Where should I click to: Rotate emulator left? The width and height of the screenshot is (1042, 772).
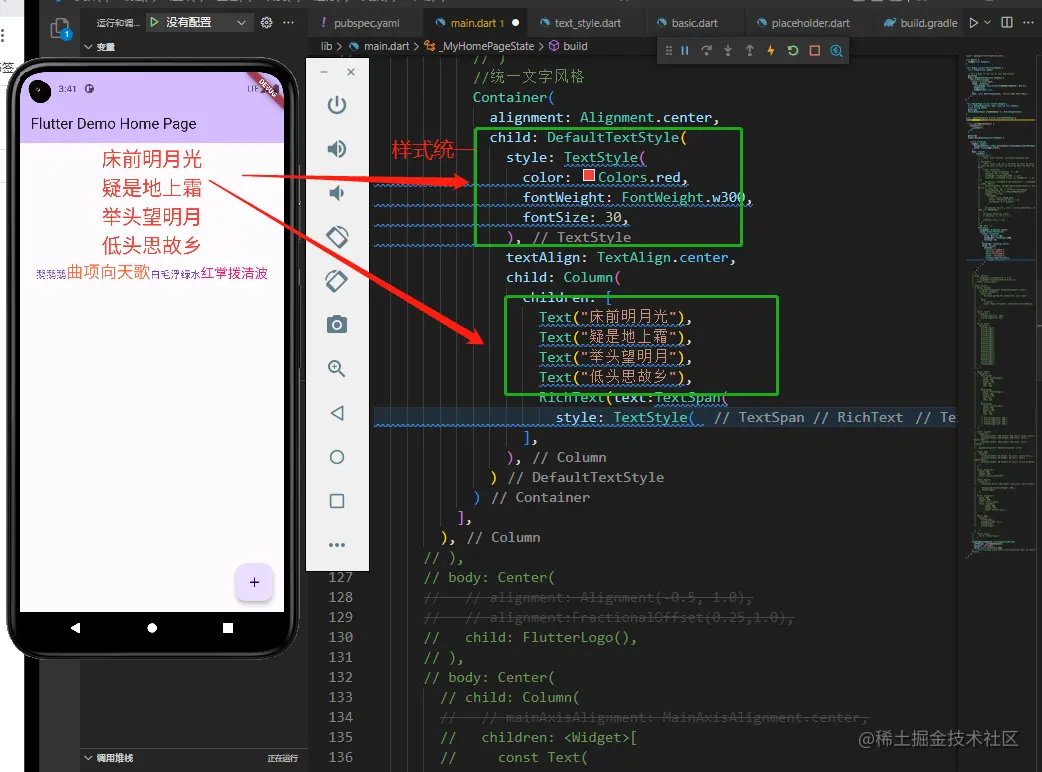[337, 237]
